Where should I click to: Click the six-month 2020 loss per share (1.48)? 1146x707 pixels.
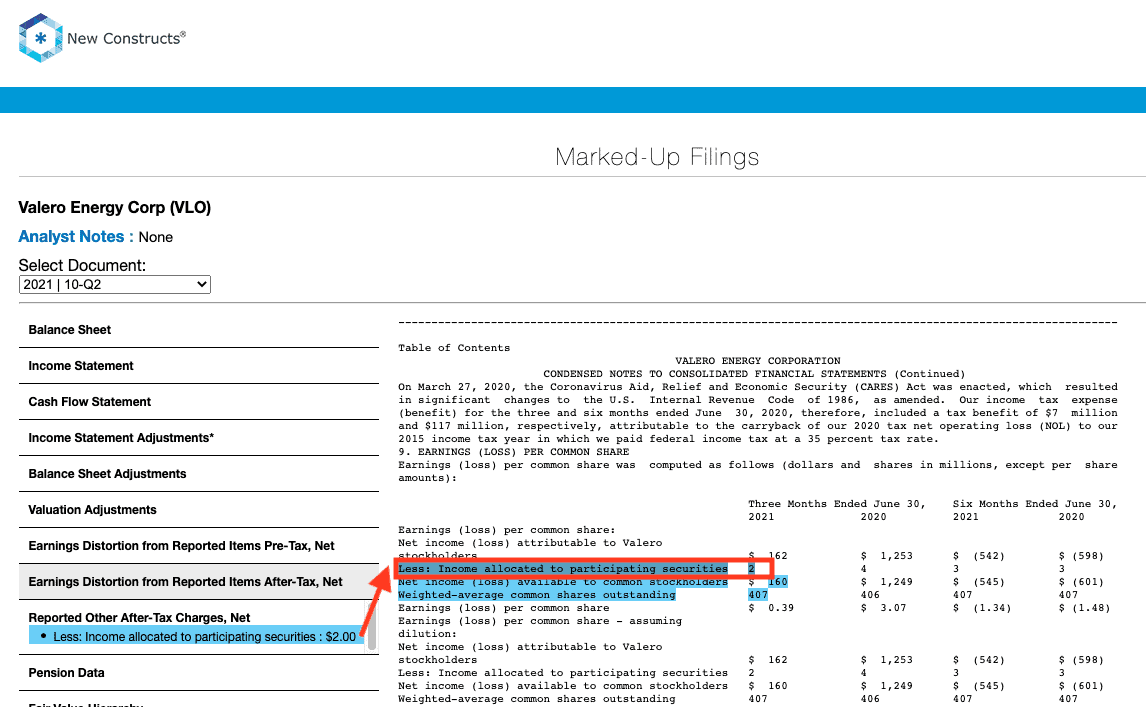coord(1090,608)
